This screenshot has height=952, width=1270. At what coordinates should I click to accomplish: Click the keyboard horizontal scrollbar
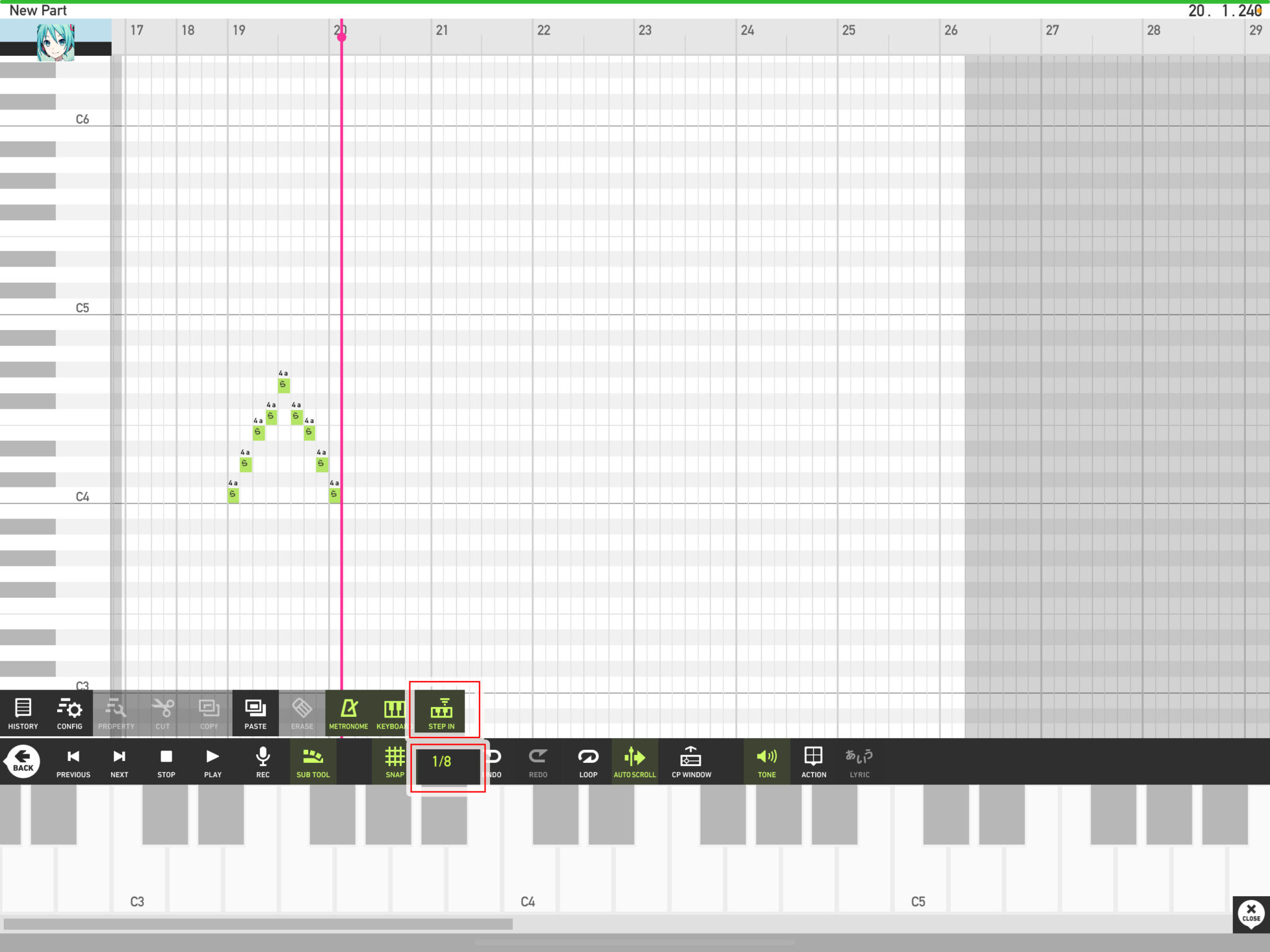click(x=258, y=924)
